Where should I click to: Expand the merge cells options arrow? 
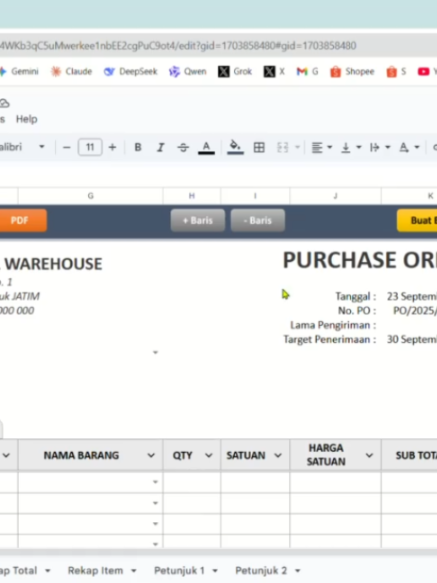[x=298, y=148]
